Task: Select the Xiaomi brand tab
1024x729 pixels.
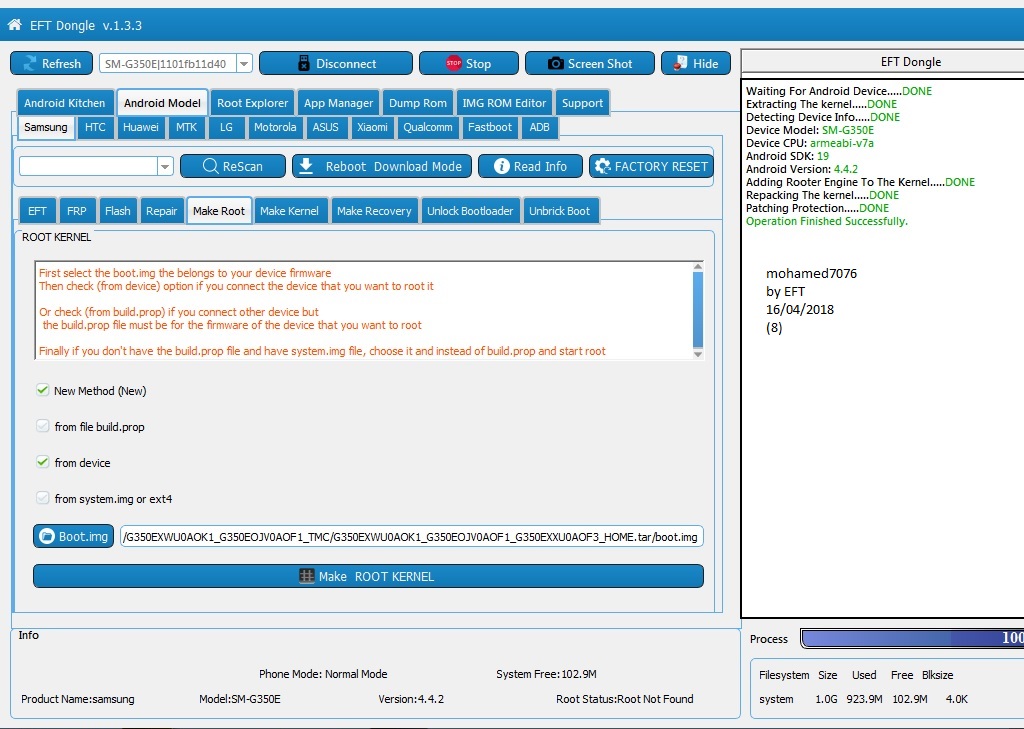Action: click(x=372, y=127)
